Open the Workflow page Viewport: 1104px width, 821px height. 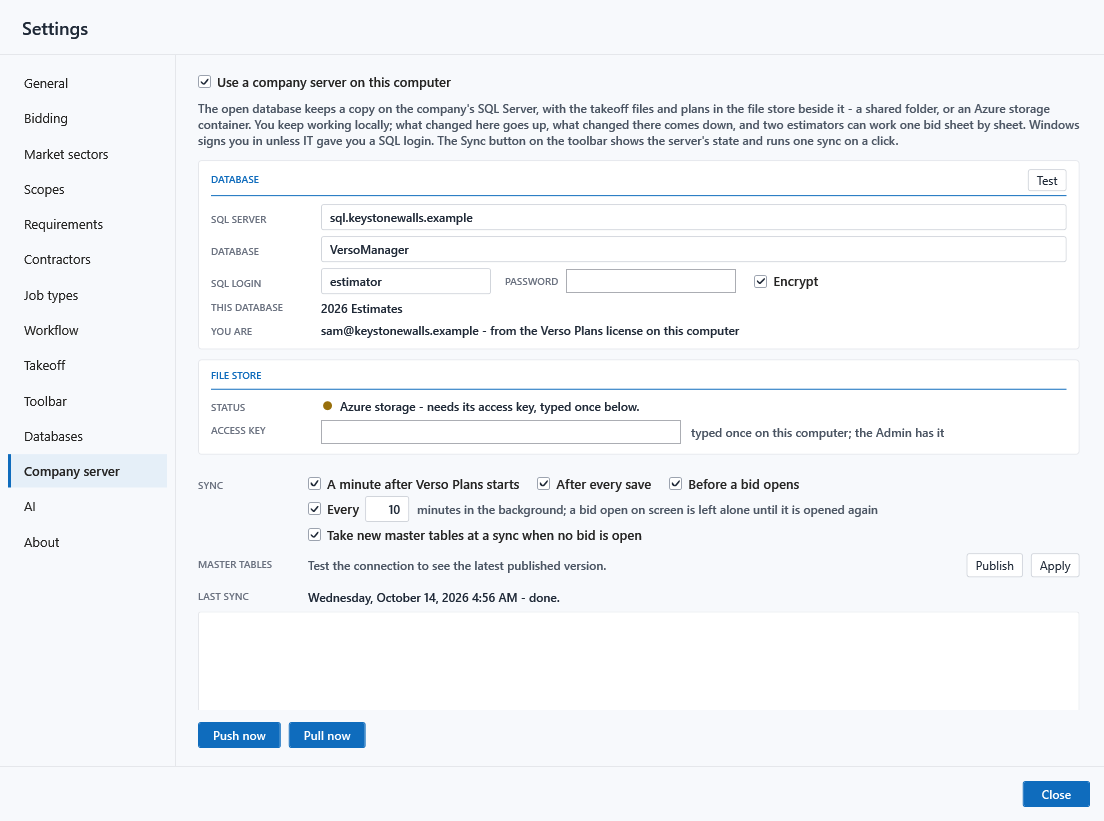pyautogui.click(x=51, y=330)
